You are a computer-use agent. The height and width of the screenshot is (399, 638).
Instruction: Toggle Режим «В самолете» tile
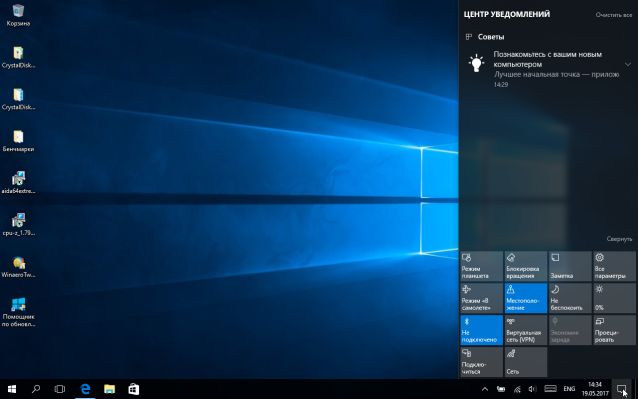481,298
